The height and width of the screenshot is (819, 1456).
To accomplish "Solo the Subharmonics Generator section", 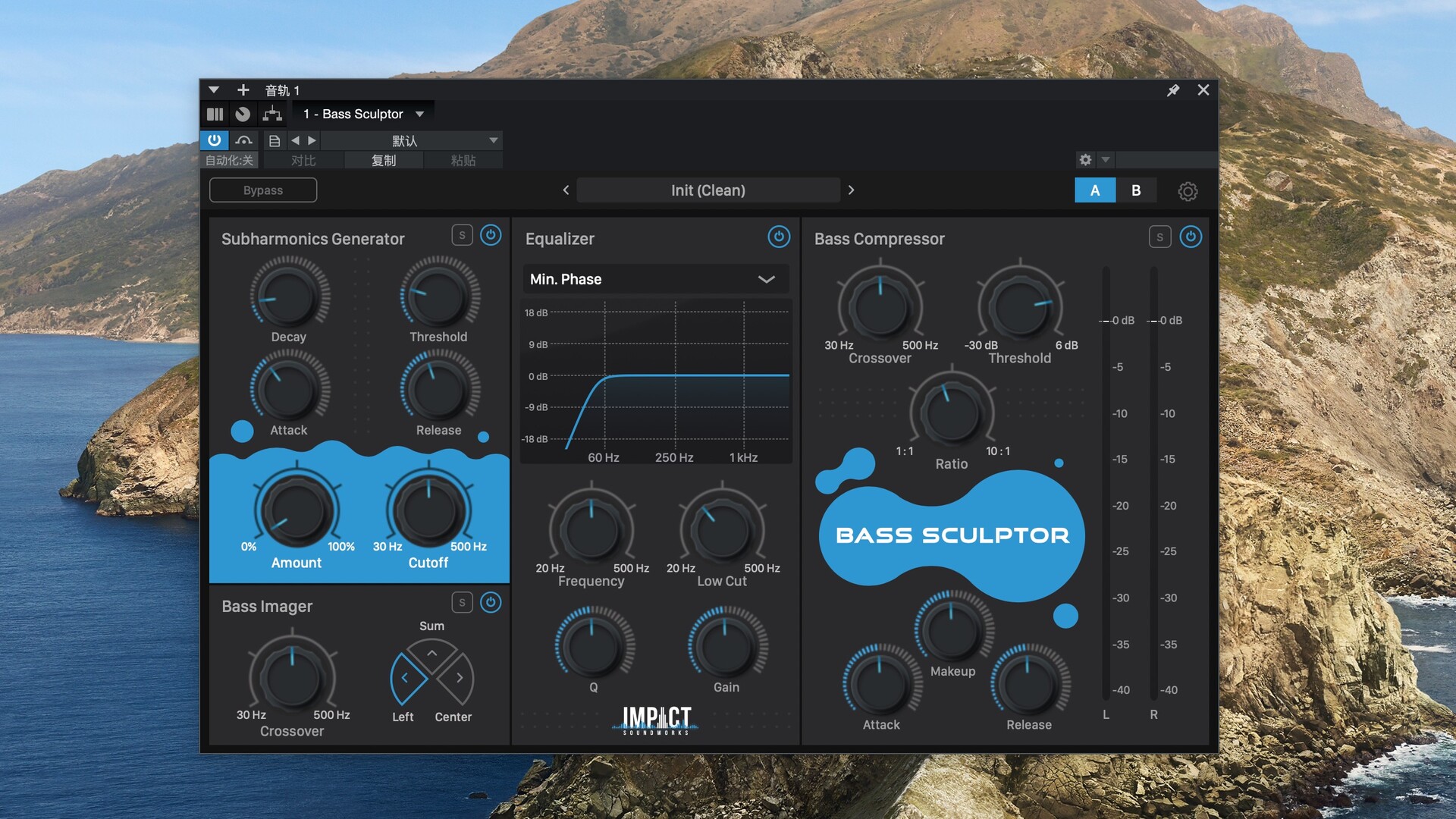I will pos(462,236).
